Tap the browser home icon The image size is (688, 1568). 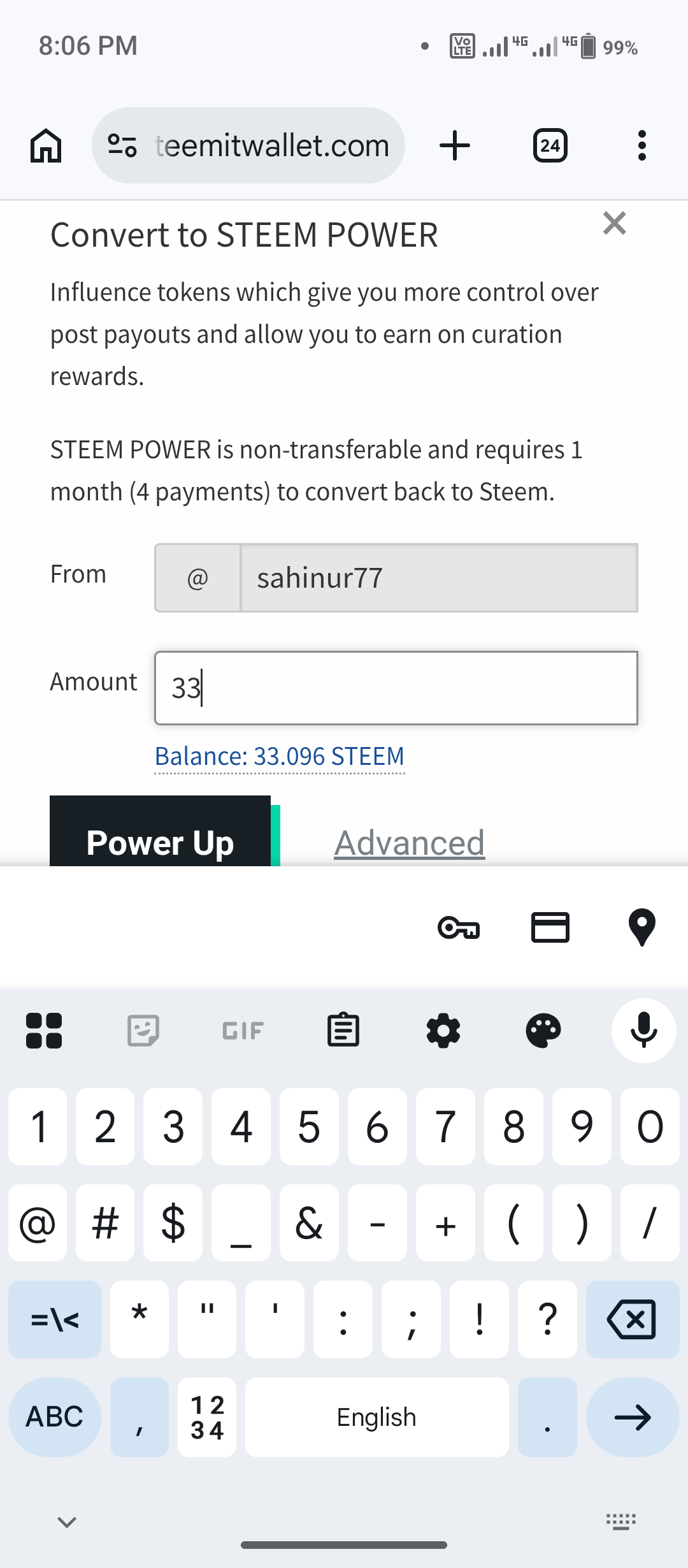coord(46,146)
